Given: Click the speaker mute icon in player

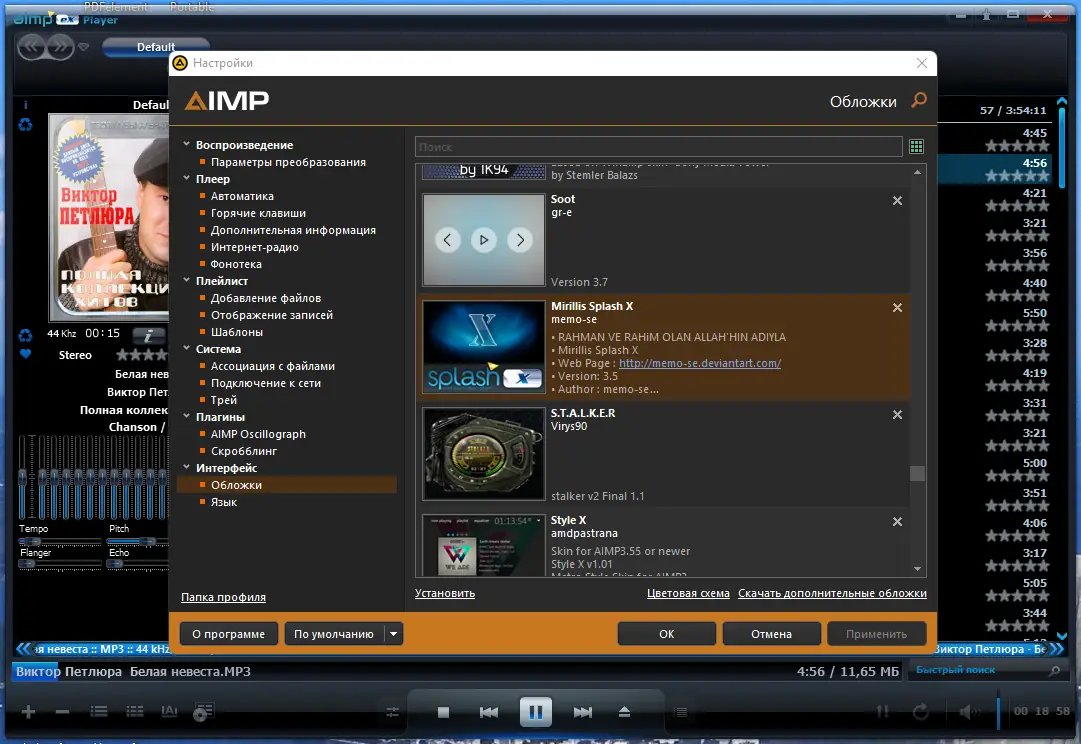Looking at the screenshot, I should point(968,712).
